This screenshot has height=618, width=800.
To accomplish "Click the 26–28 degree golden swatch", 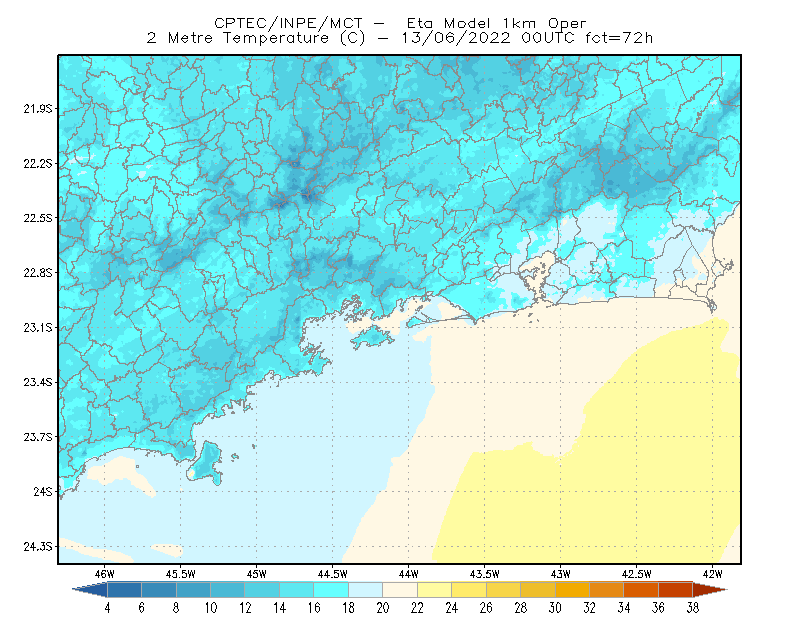I will click(503, 590).
